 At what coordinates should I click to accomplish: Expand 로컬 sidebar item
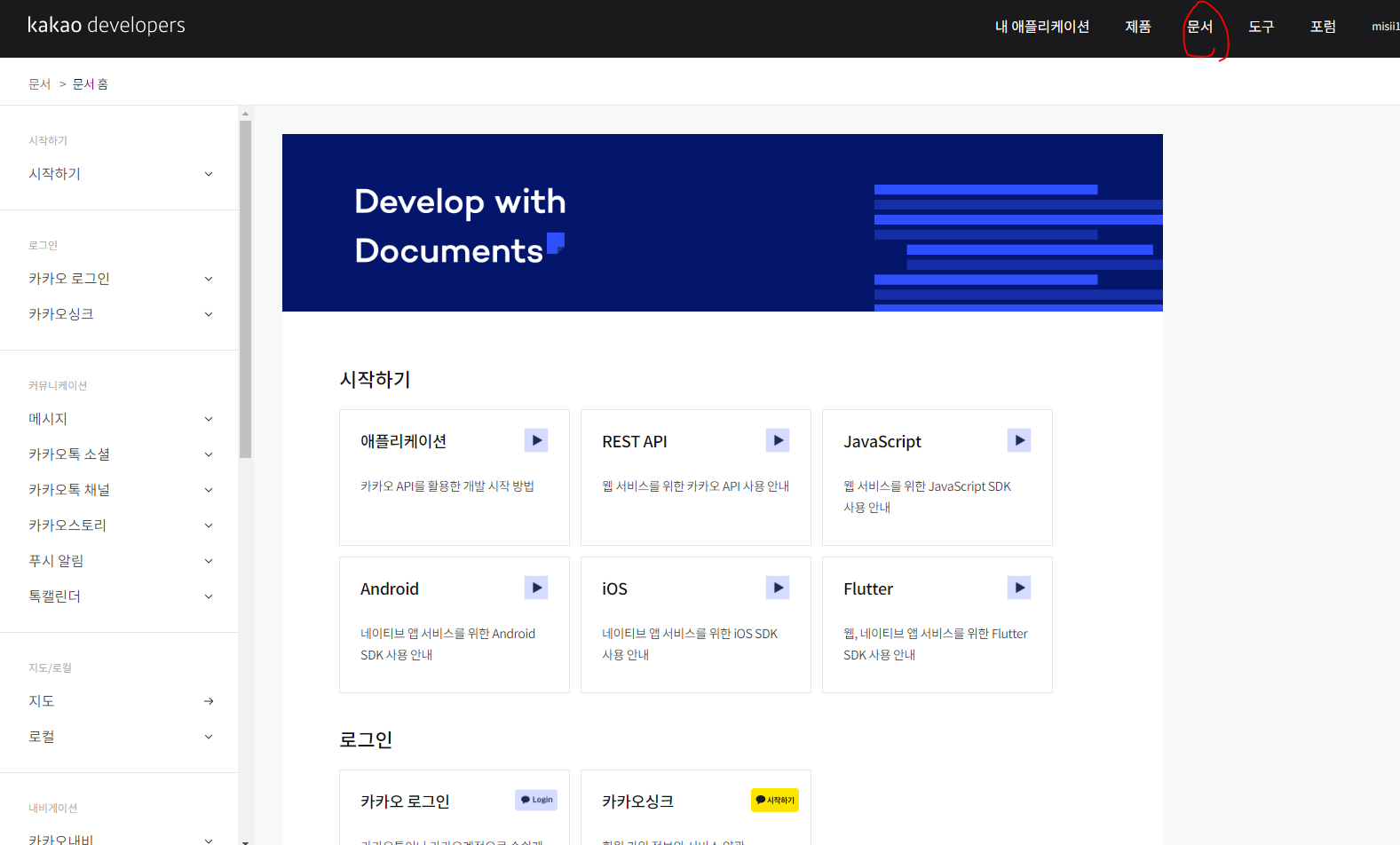[209, 737]
